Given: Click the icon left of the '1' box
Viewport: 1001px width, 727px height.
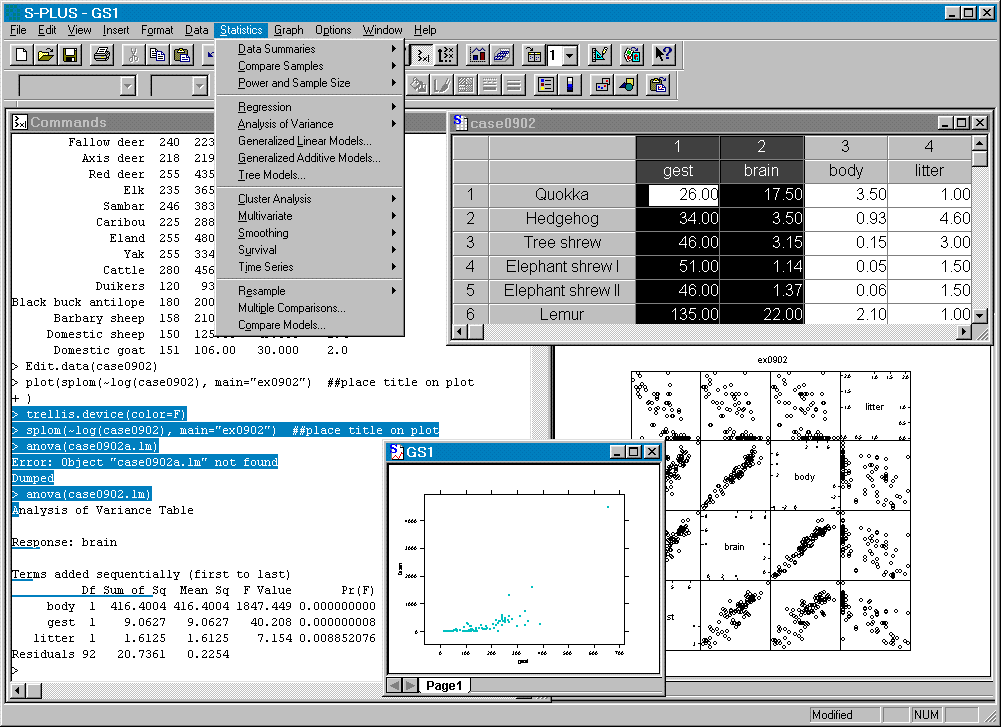Looking at the screenshot, I should tap(534, 55).
